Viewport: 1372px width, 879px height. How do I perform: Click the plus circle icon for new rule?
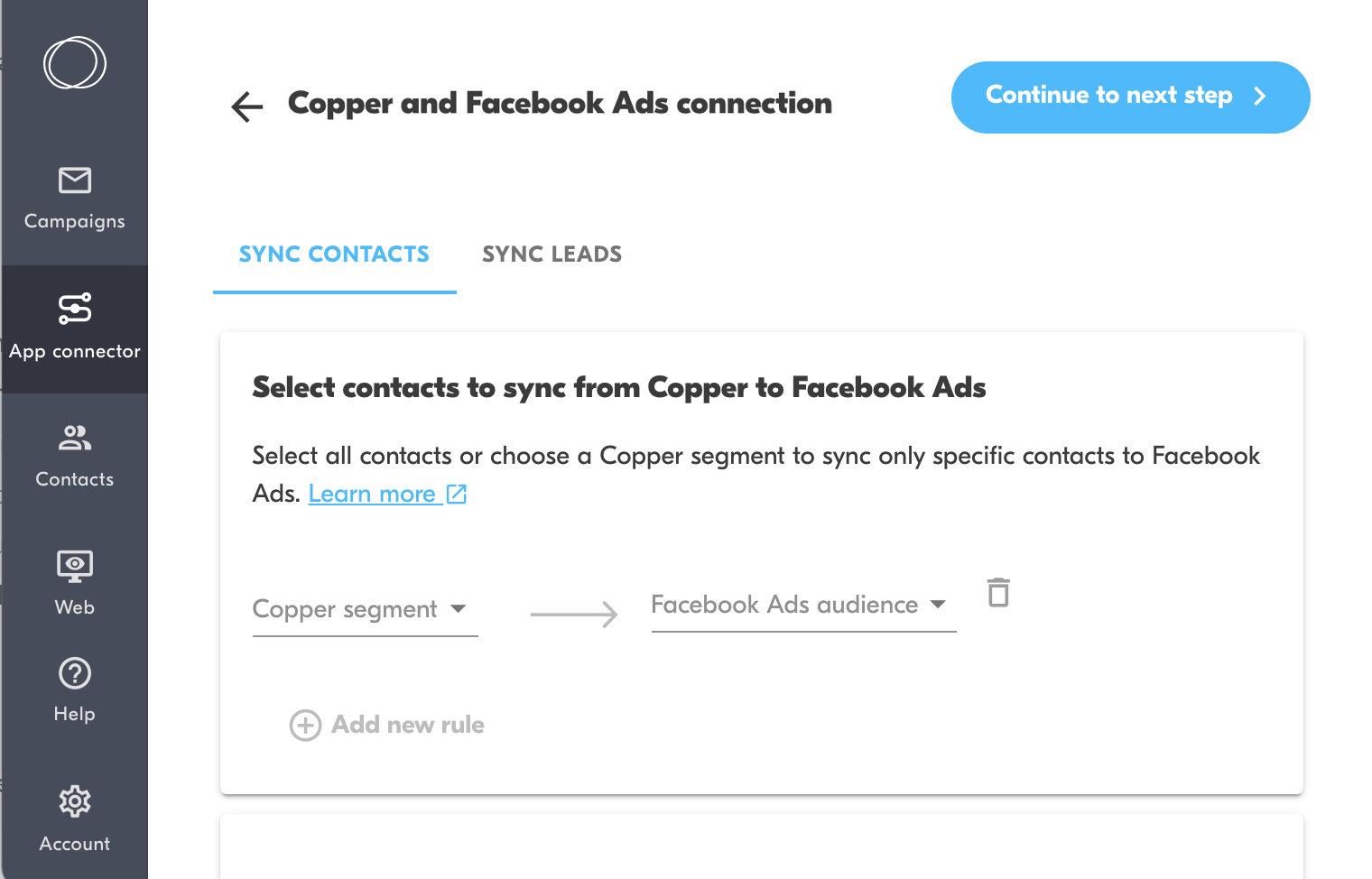pos(305,725)
